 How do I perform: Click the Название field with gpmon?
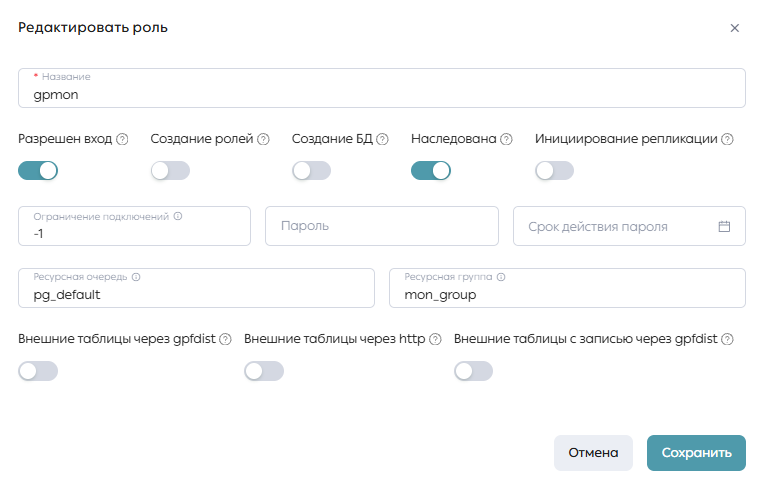pos(382,88)
